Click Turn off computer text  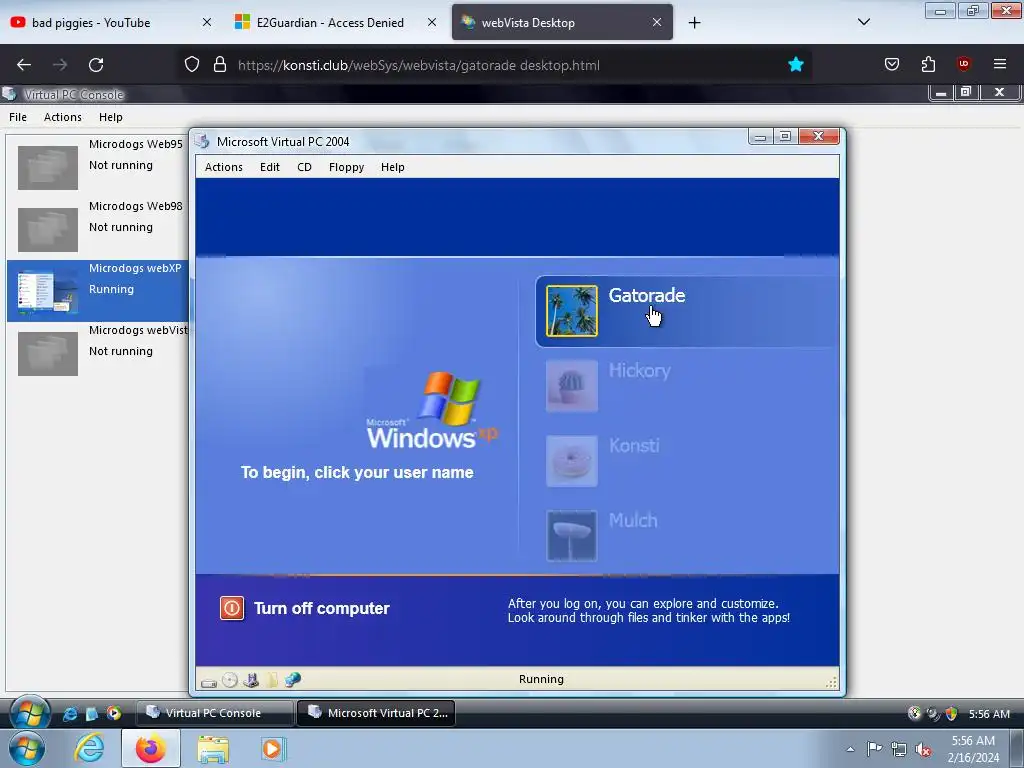click(x=321, y=609)
